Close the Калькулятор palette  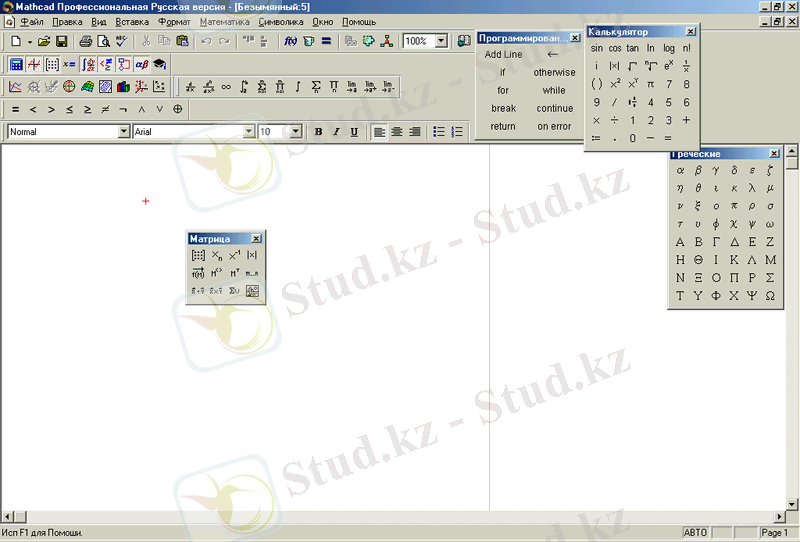point(690,32)
